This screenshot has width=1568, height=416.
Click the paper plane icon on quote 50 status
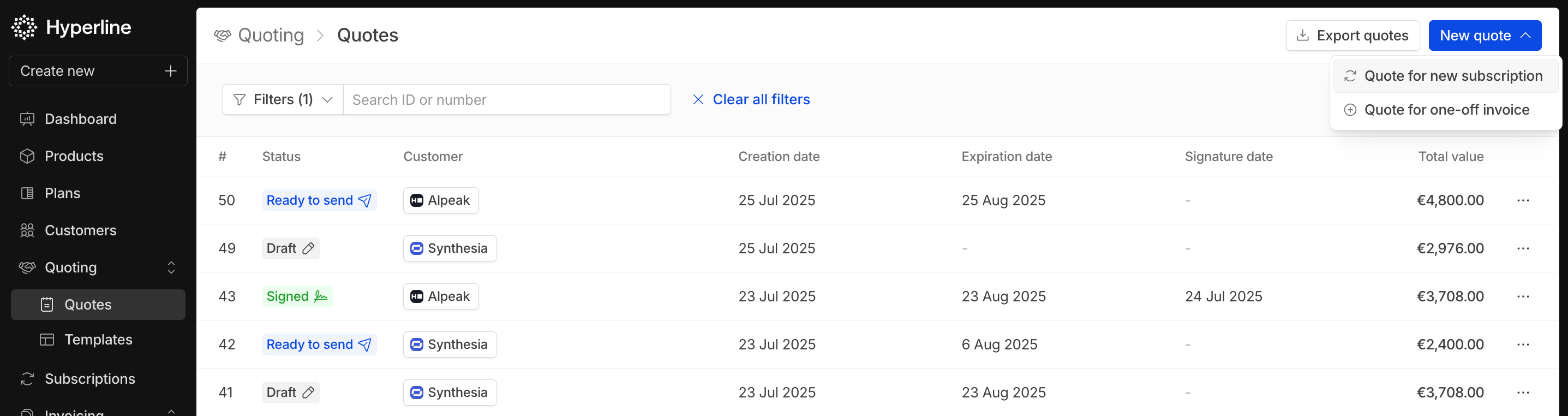[x=364, y=200]
